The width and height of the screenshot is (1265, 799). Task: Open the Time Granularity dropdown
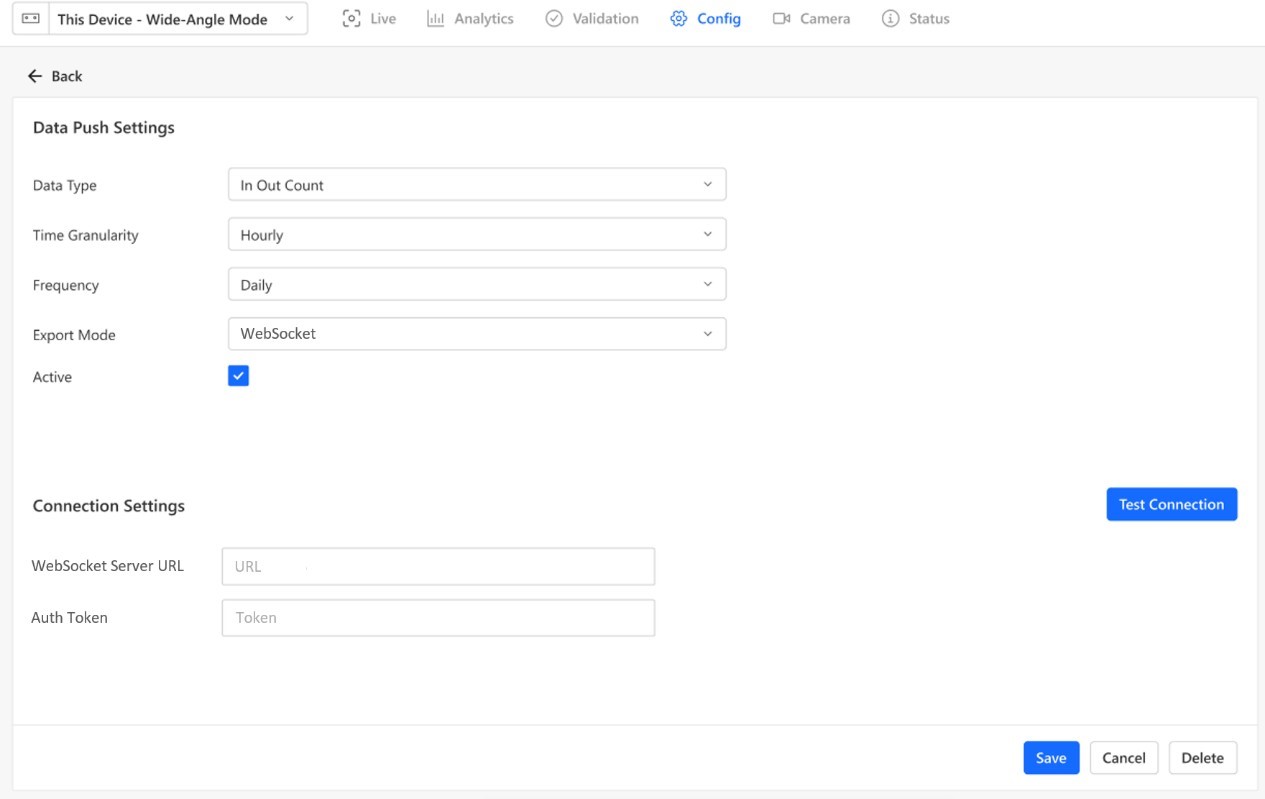coord(477,234)
